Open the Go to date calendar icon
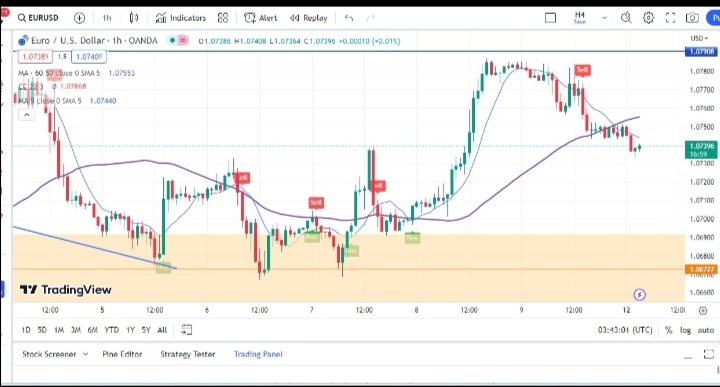Image resolution: width=720 pixels, height=387 pixels. (x=186, y=330)
